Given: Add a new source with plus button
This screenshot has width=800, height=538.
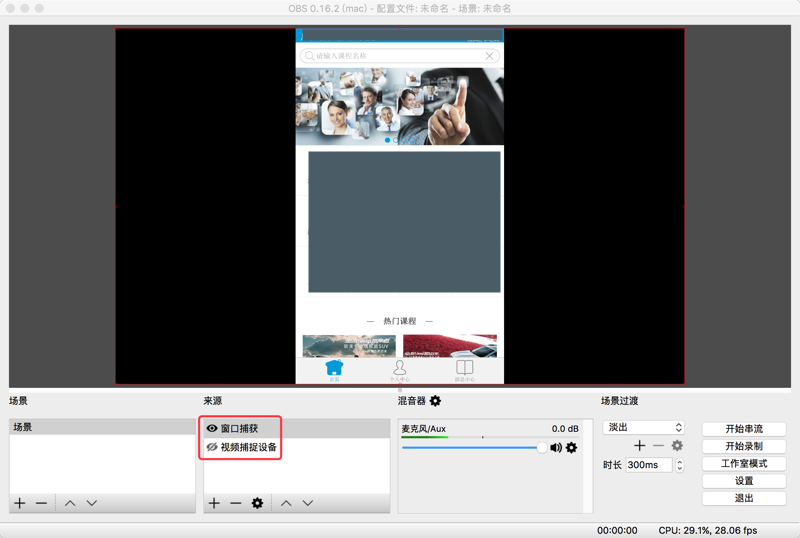Looking at the screenshot, I should tap(214, 503).
